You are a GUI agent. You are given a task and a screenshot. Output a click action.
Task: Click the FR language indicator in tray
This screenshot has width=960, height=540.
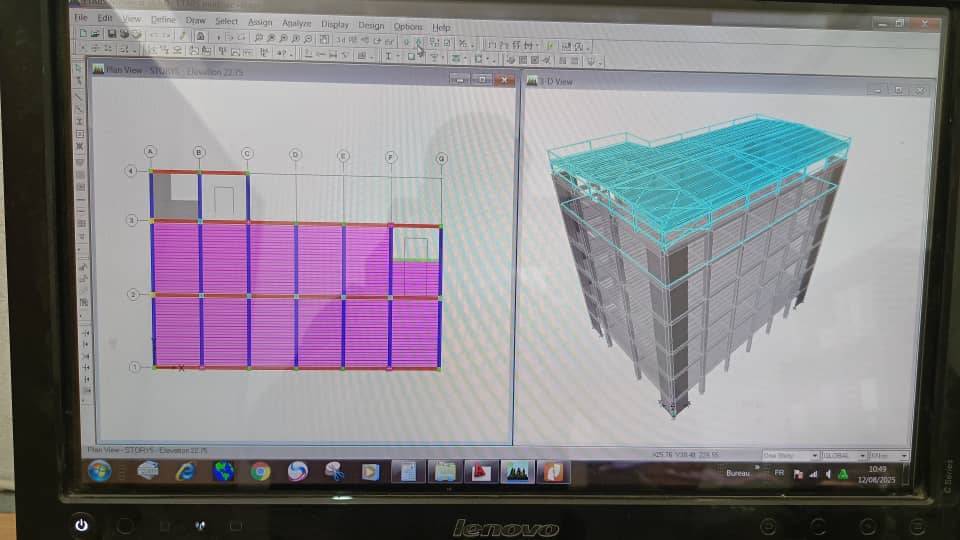pyautogui.click(x=779, y=473)
